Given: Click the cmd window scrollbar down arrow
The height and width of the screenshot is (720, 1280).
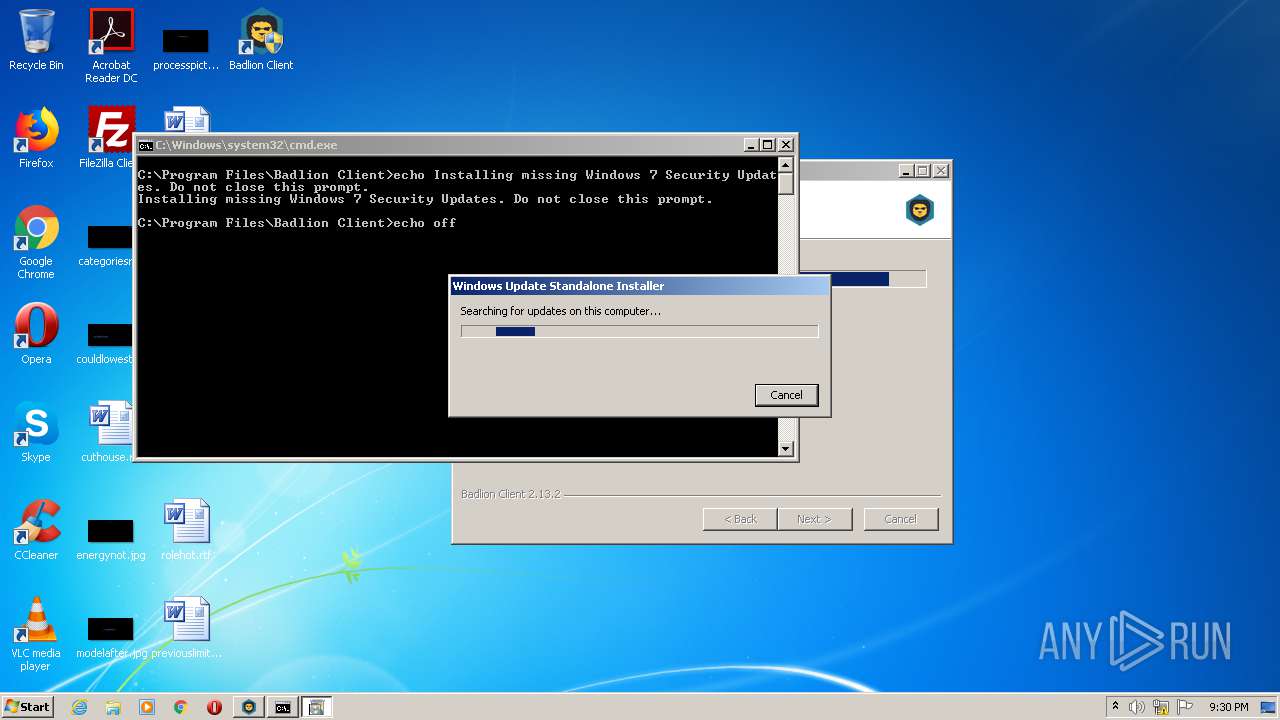Looking at the screenshot, I should 786,449.
